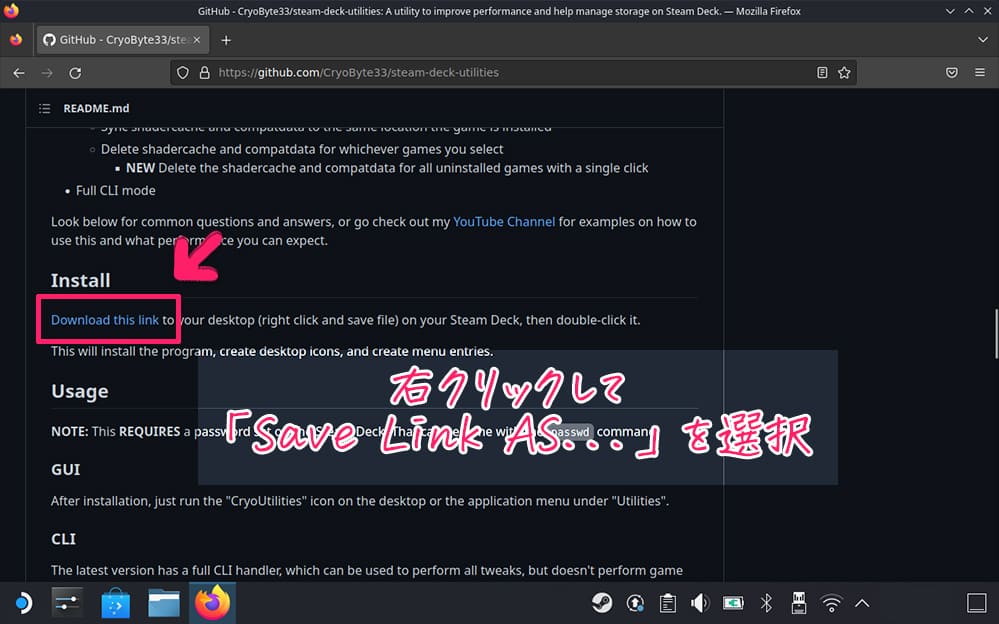Expand hidden system tray icons

pyautogui.click(x=862, y=603)
